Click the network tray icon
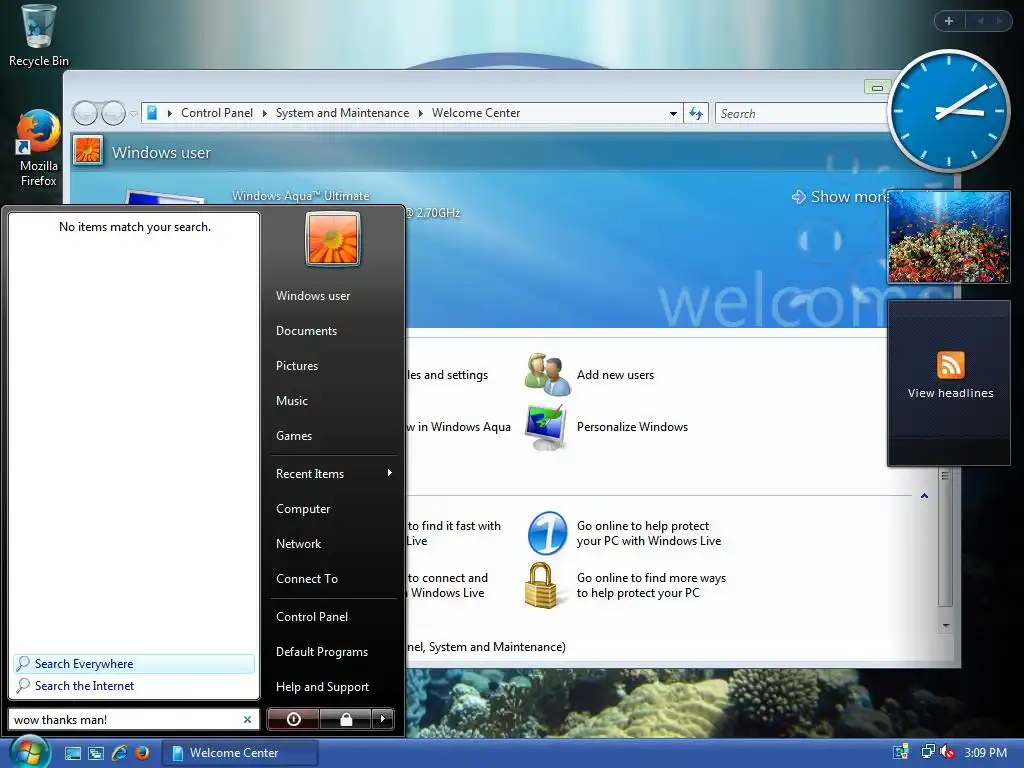 [927, 752]
